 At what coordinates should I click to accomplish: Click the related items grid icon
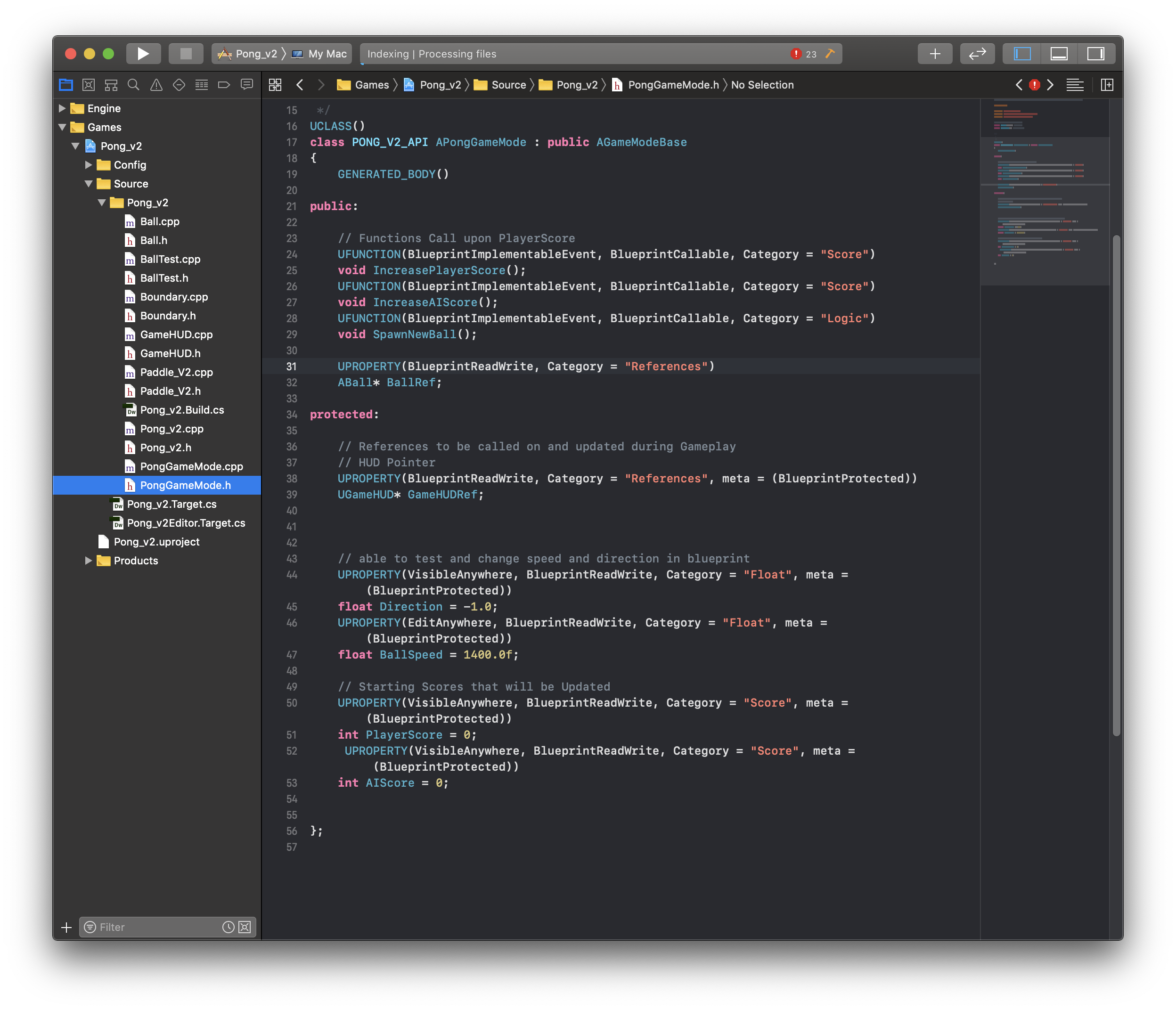[275, 85]
